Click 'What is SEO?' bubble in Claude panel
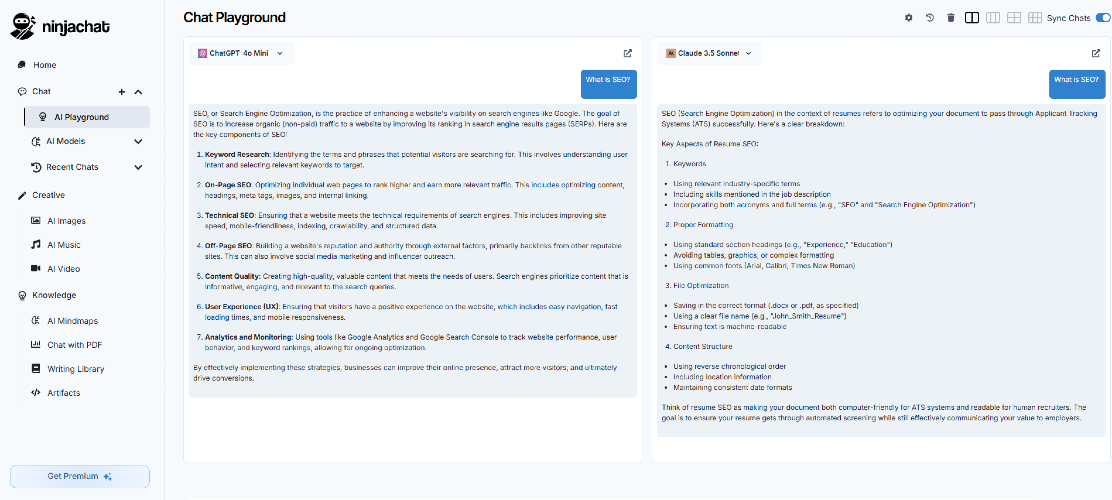 [1077, 84]
